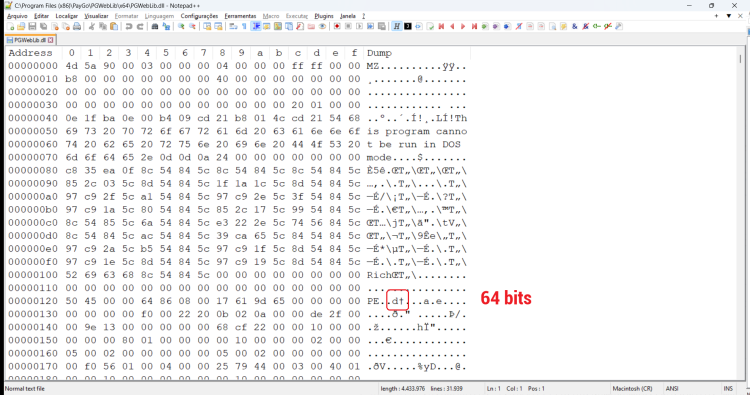Zoom in using the magnifier plus icon
The height and width of the screenshot is (395, 750).
181,26
